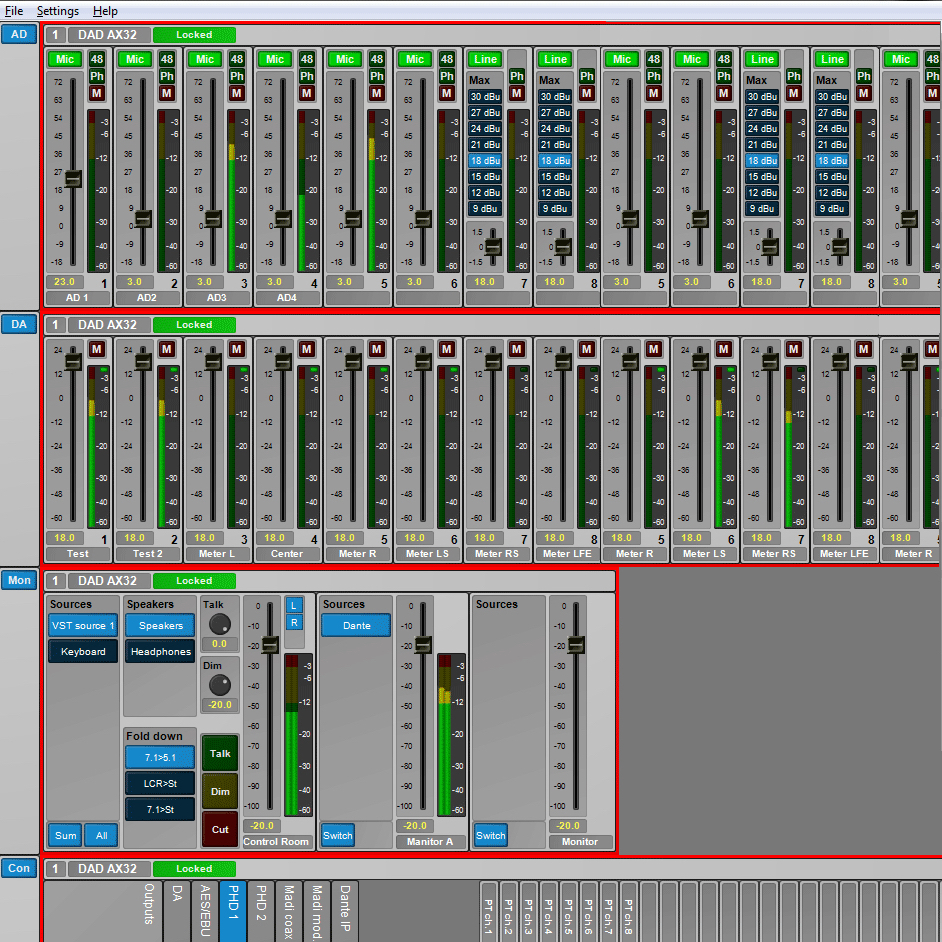Select the Headphones speaker output
The width and height of the screenshot is (942, 942).
(x=160, y=651)
